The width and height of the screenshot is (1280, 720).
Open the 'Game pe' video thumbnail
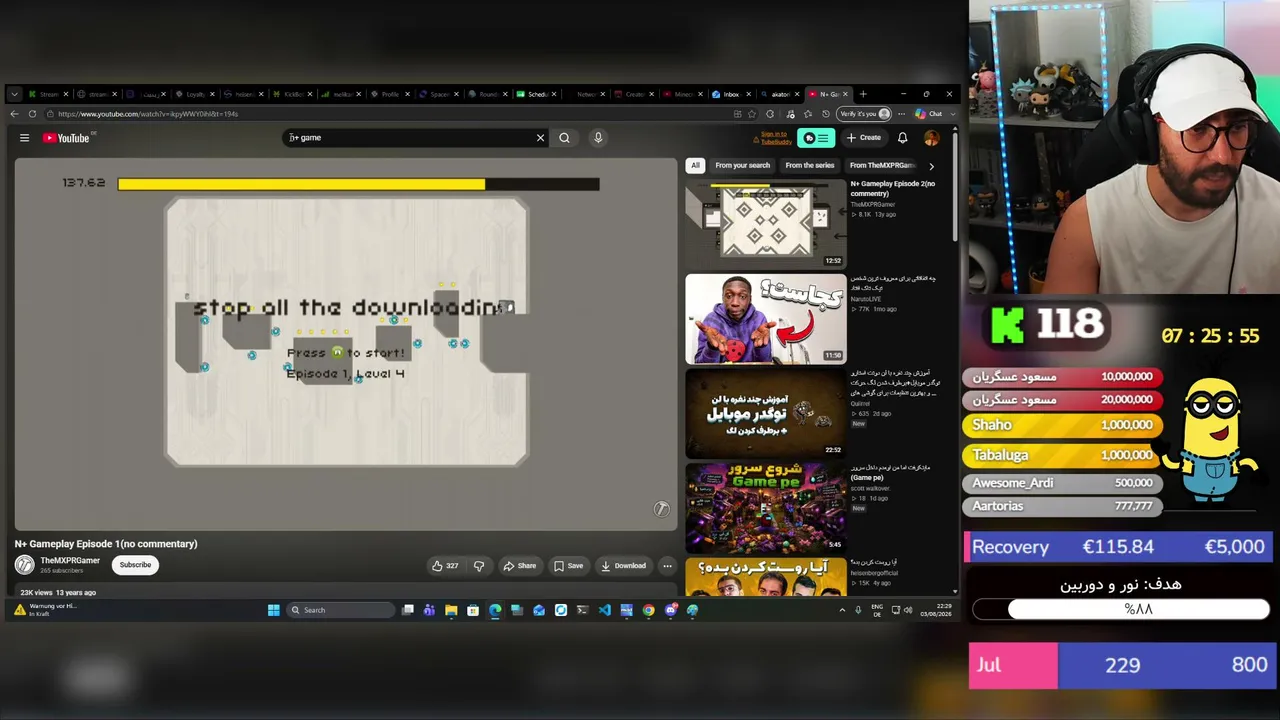click(x=765, y=507)
